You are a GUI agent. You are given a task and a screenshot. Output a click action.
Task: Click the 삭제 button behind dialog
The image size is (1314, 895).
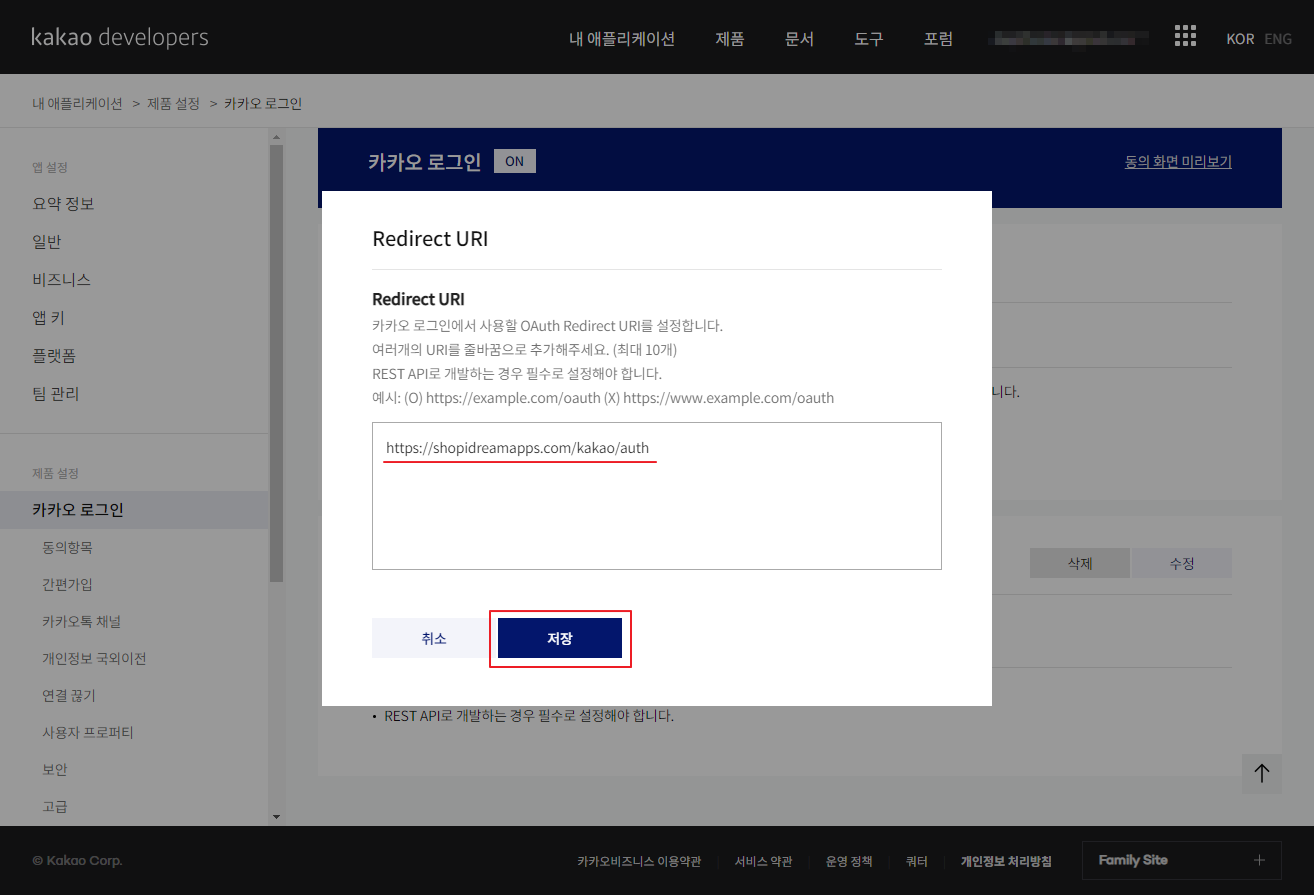pos(1080,563)
